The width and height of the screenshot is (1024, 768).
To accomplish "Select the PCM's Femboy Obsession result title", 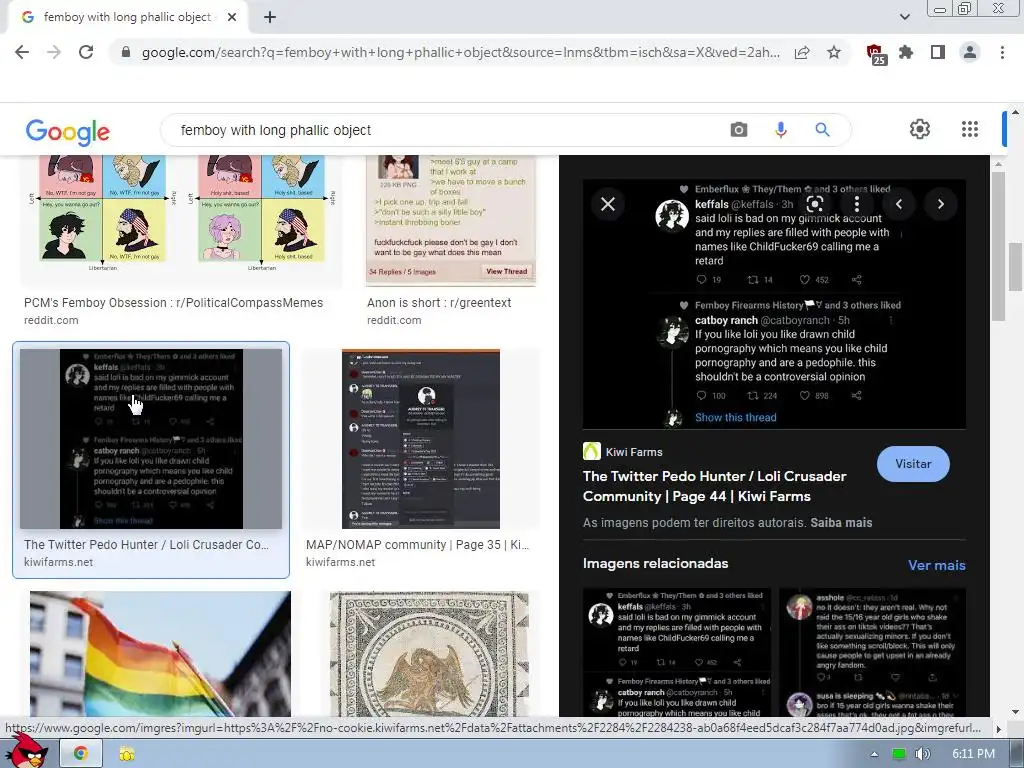I will coord(173,302).
